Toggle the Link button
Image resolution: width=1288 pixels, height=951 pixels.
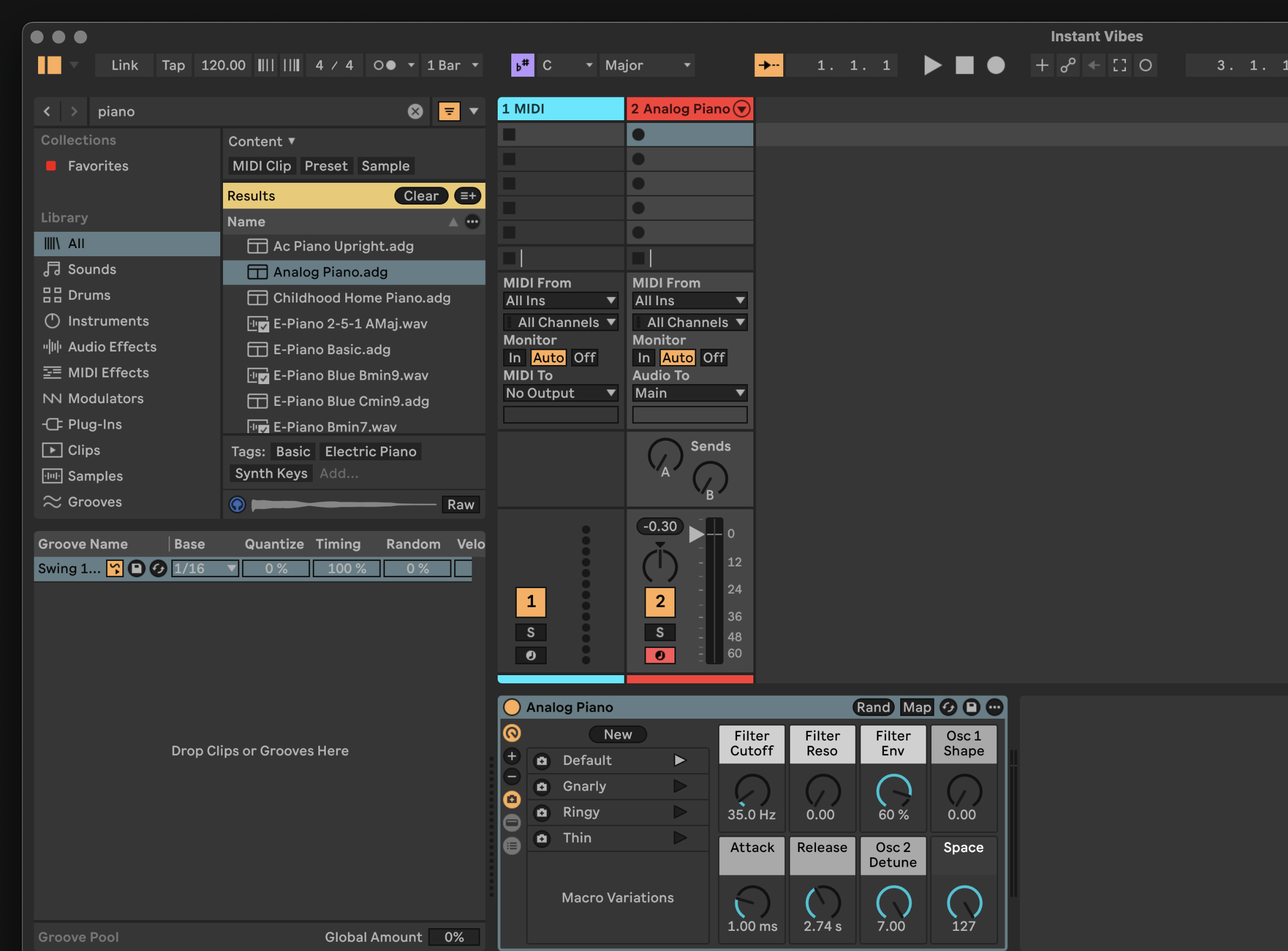click(125, 65)
